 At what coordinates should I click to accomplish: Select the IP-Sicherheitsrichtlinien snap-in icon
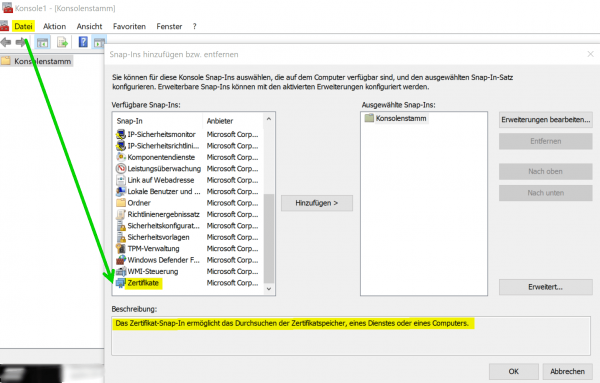[x=121, y=146]
